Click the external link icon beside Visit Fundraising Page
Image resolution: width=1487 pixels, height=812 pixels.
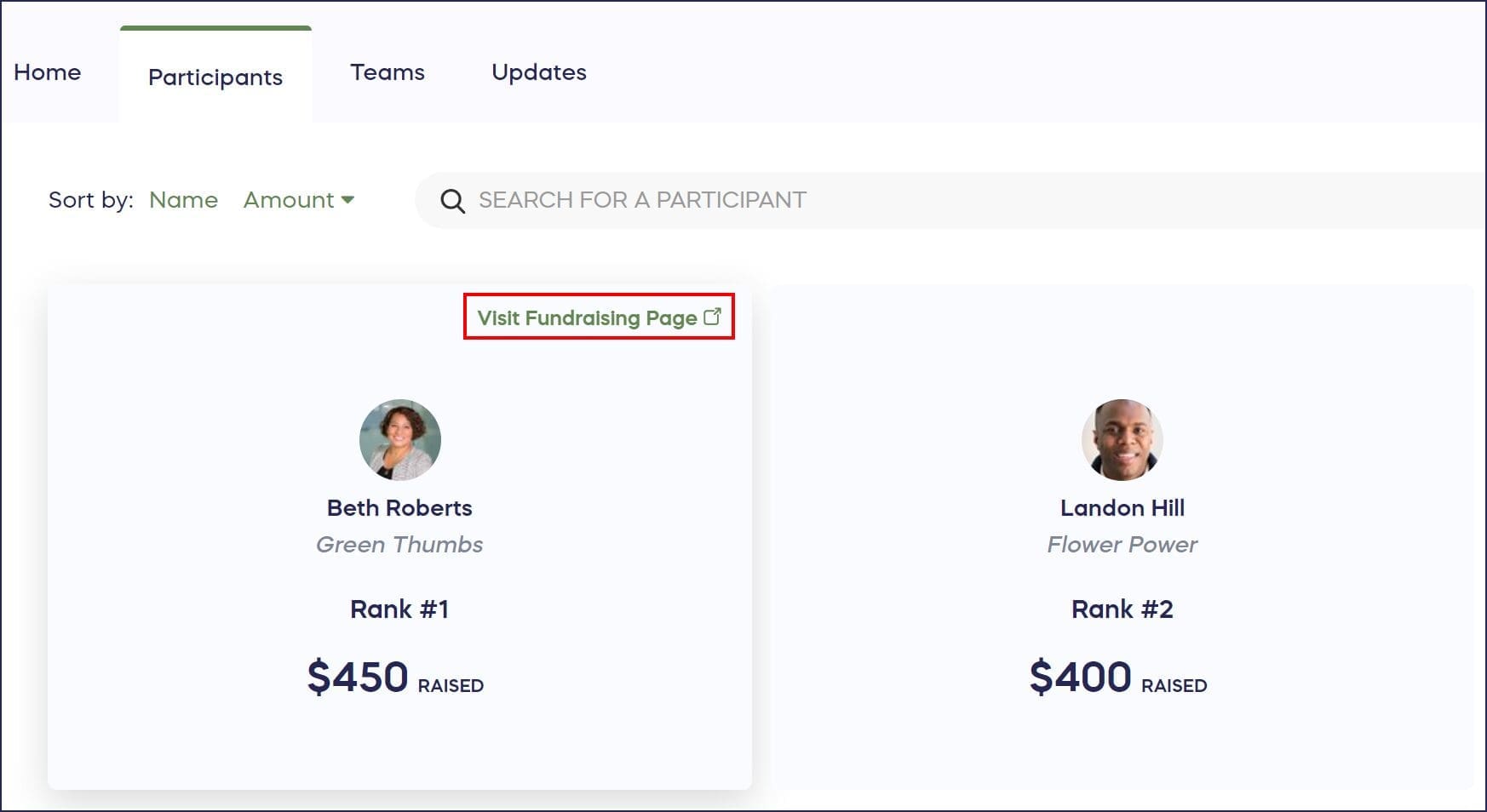click(713, 317)
